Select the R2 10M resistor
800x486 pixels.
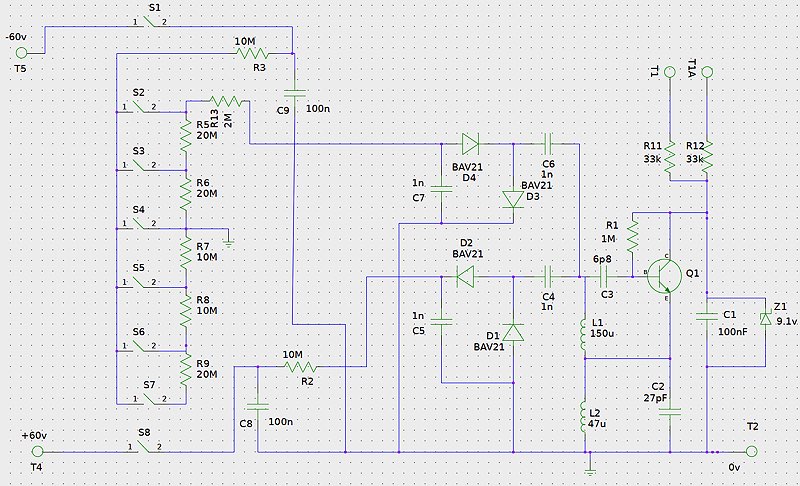coord(300,367)
